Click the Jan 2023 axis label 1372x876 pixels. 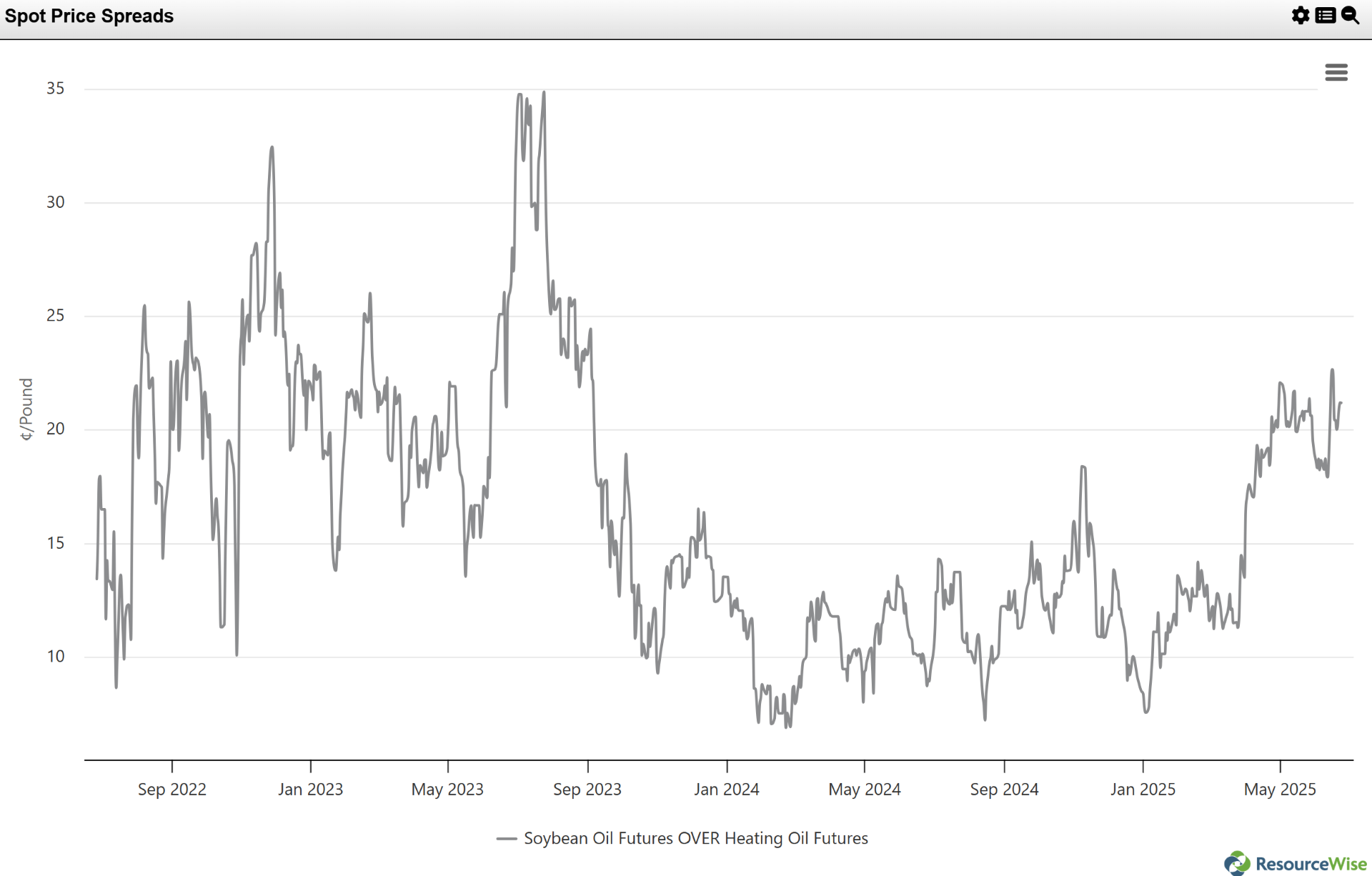pos(310,790)
